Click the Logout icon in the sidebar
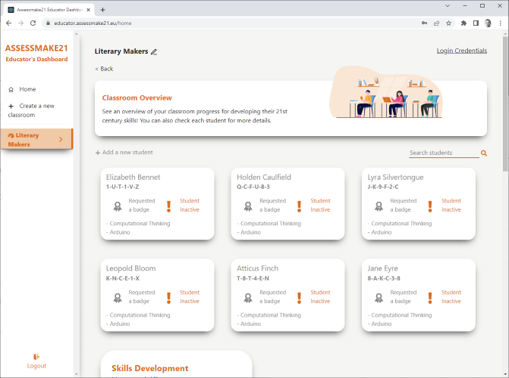The height and width of the screenshot is (378, 509). point(36,357)
